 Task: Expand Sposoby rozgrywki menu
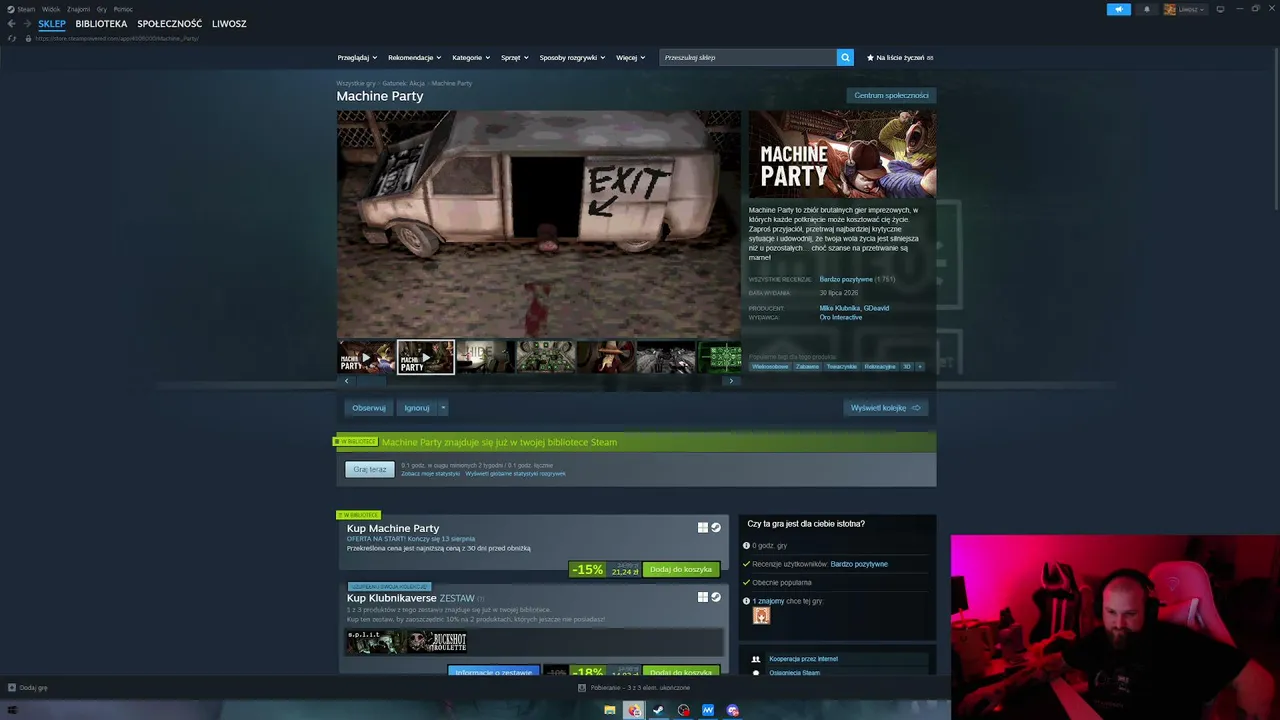tap(573, 58)
